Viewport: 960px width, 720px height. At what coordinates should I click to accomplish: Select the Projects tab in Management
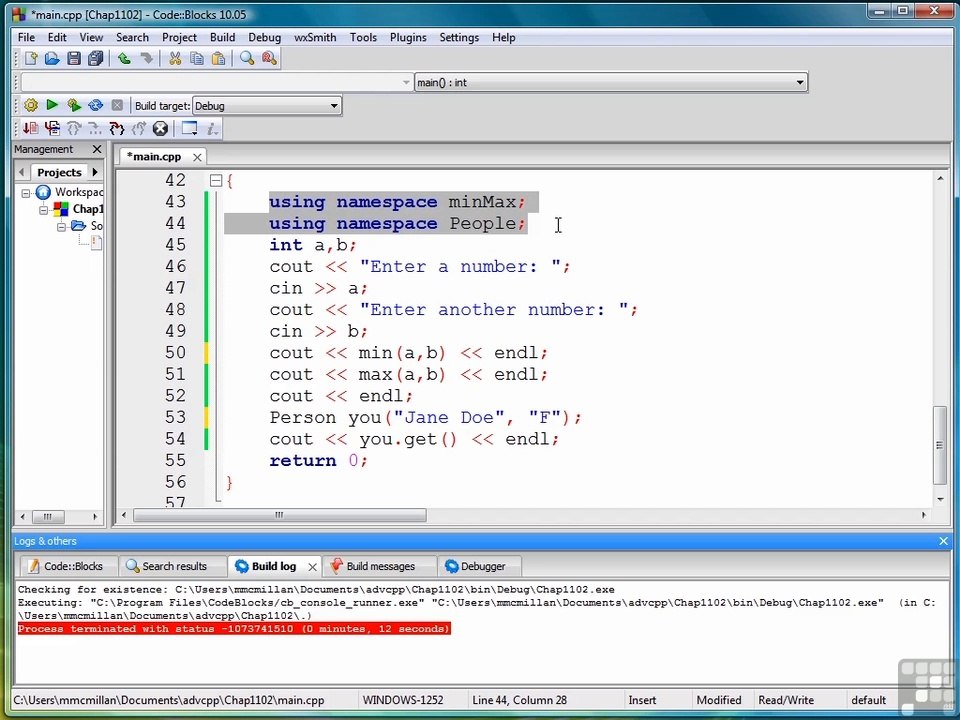(x=59, y=172)
